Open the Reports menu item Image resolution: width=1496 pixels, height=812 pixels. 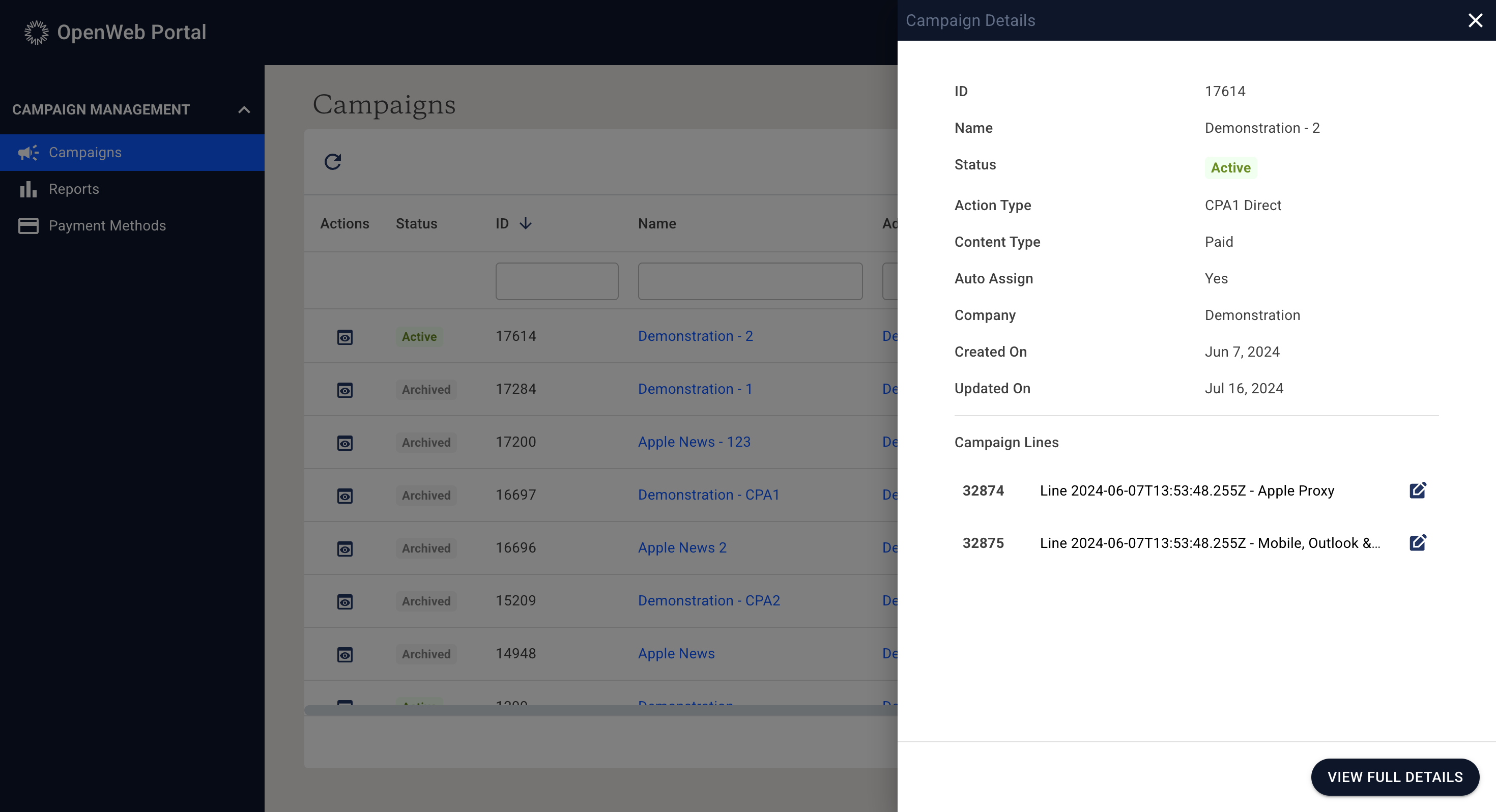74,189
